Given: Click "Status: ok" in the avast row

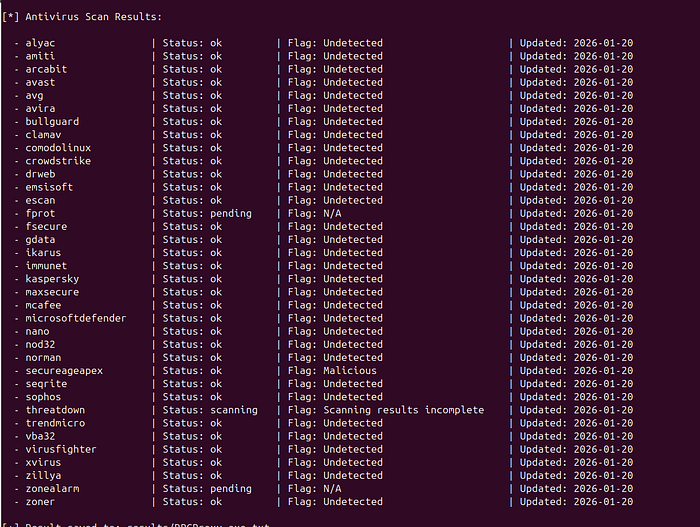Looking at the screenshot, I should [192, 83].
